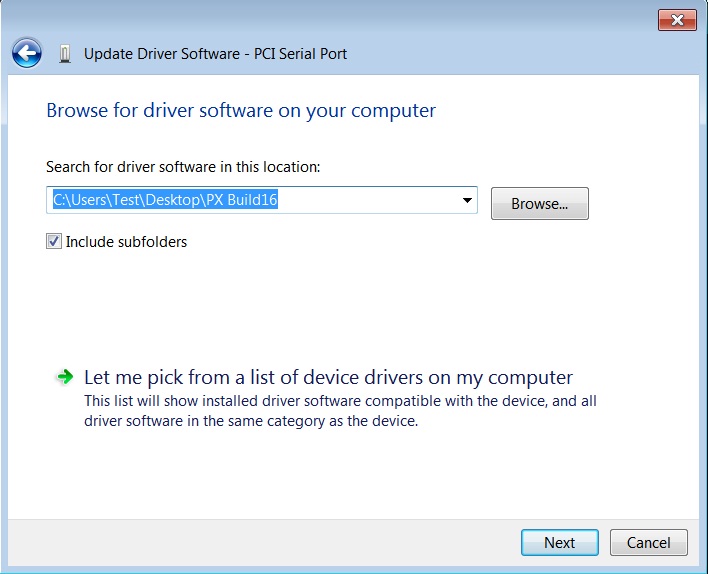Expand the driver location dropdown arrow

[467, 200]
